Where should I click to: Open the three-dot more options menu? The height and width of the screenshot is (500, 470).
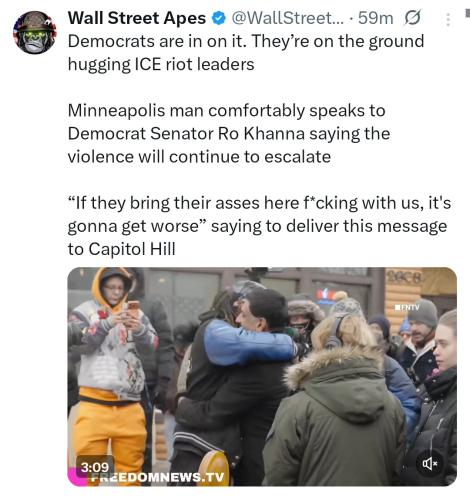tap(448, 20)
